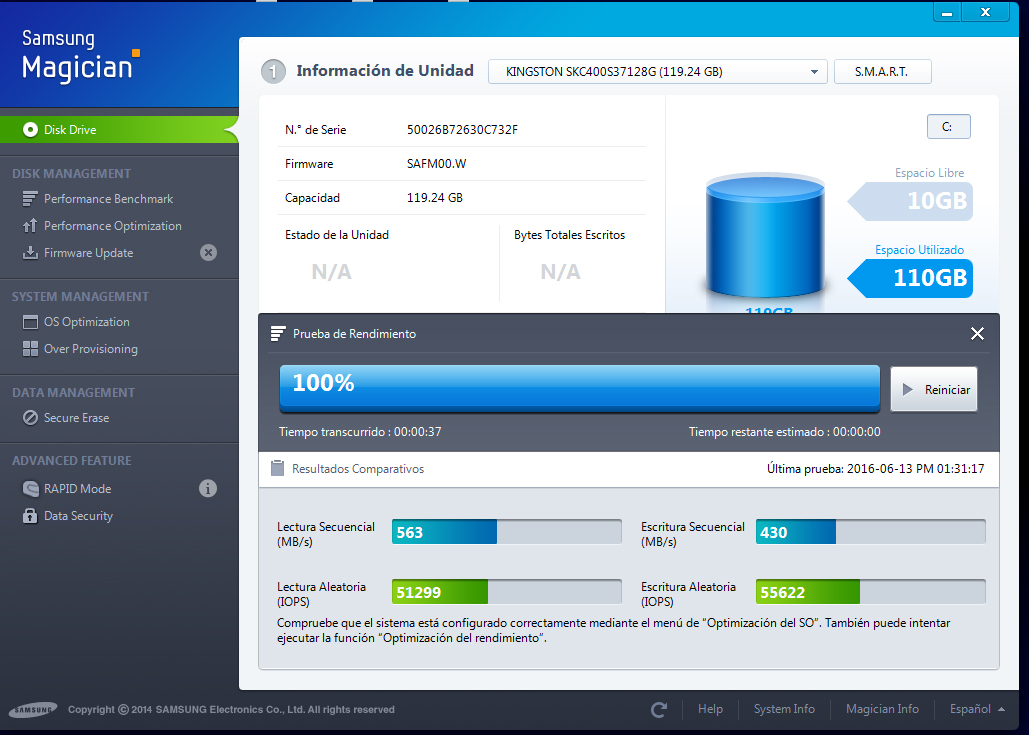Click the Tiempo transcurrido 00:00:37 text
This screenshot has width=1029, height=735.
click(360, 432)
